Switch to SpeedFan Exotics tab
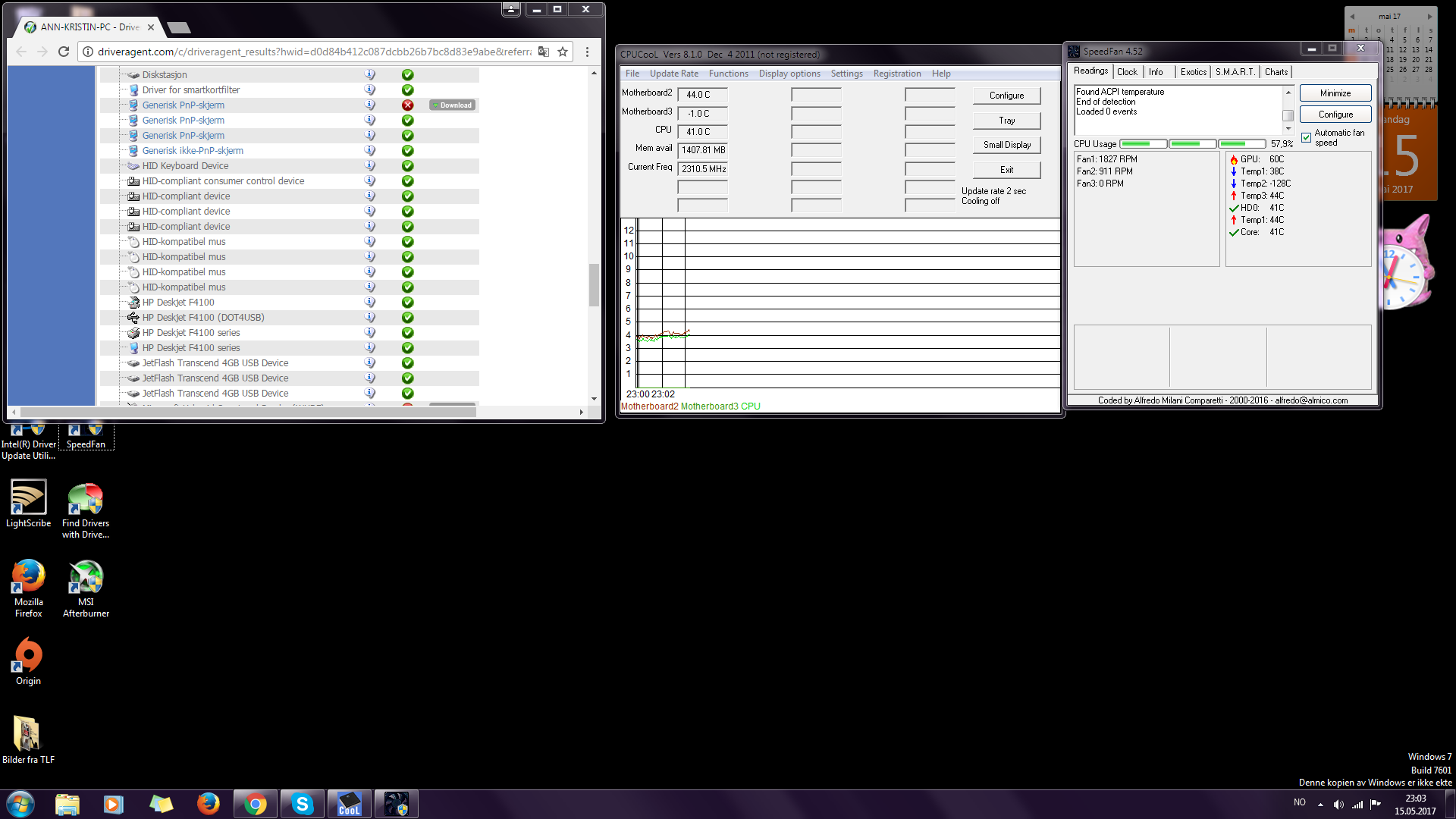 [1194, 72]
